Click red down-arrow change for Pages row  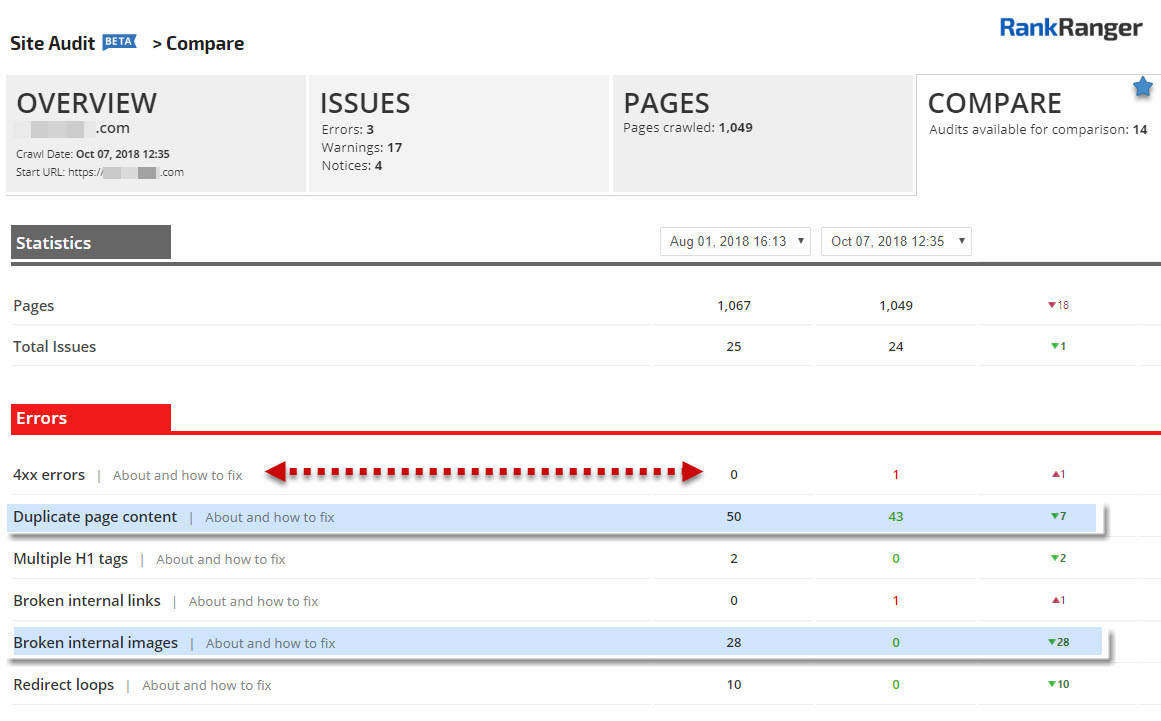(x=1057, y=306)
